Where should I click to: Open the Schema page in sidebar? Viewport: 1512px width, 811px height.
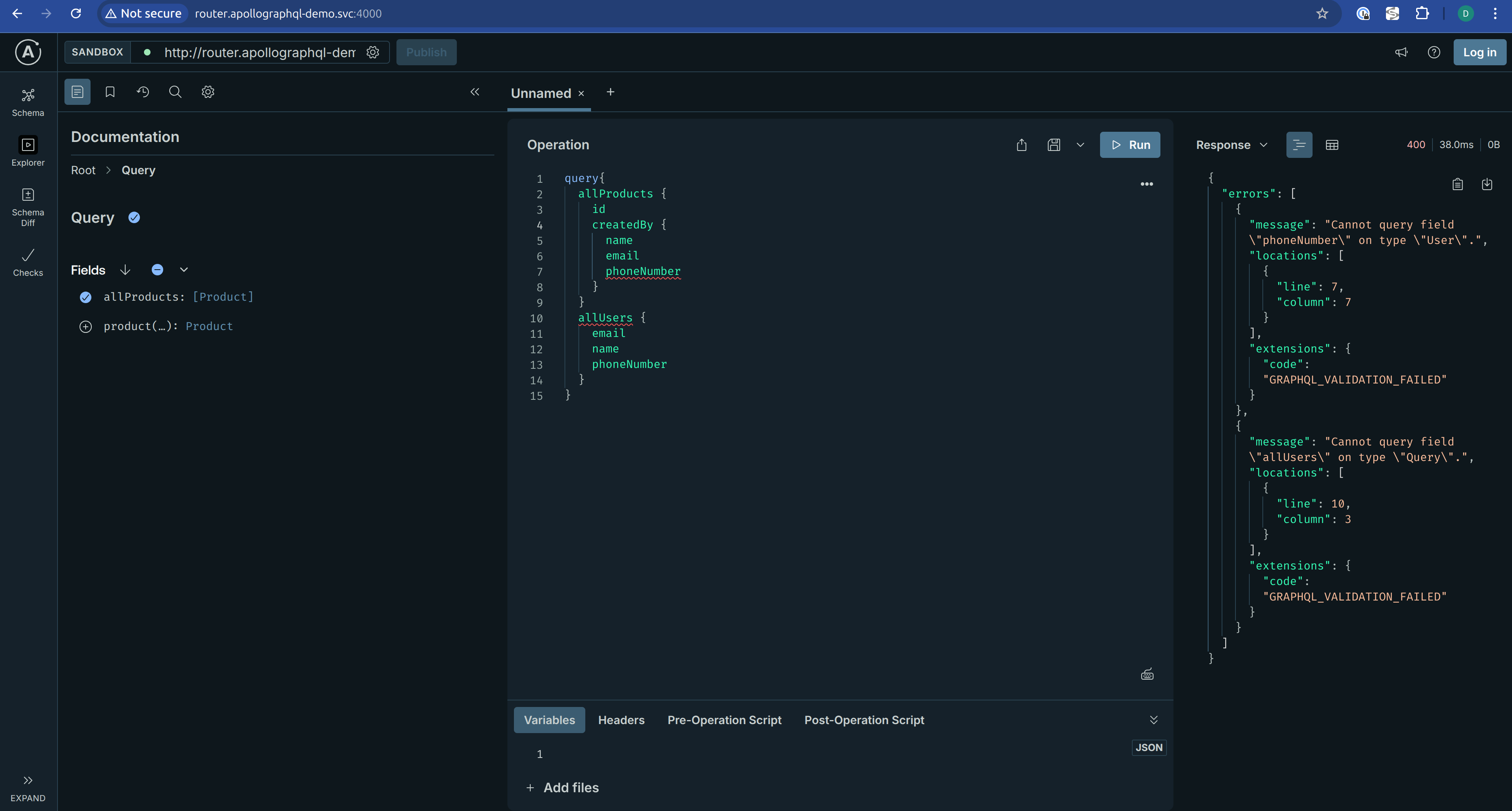(28, 102)
